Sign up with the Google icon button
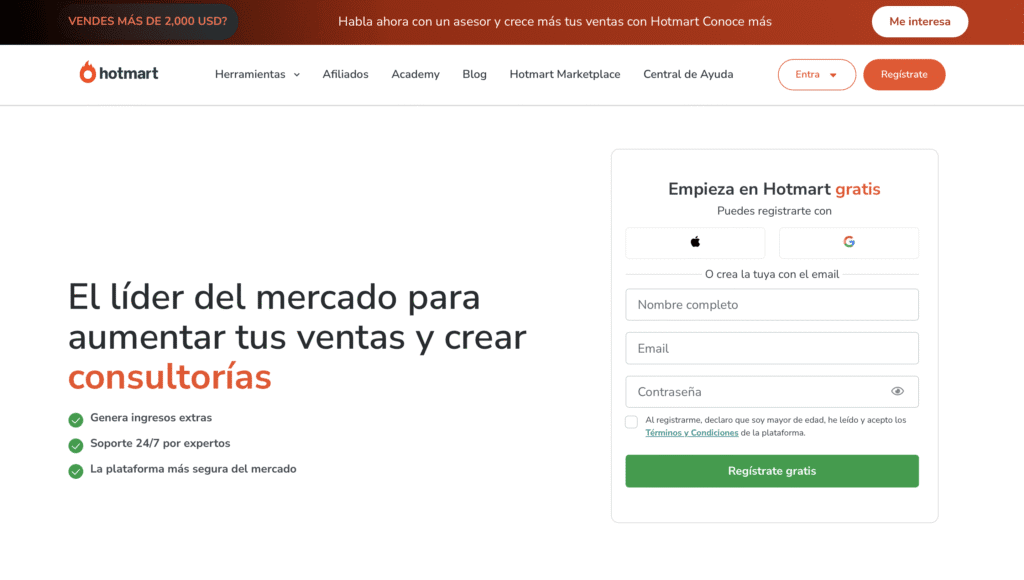This screenshot has width=1024, height=580. tap(848, 242)
